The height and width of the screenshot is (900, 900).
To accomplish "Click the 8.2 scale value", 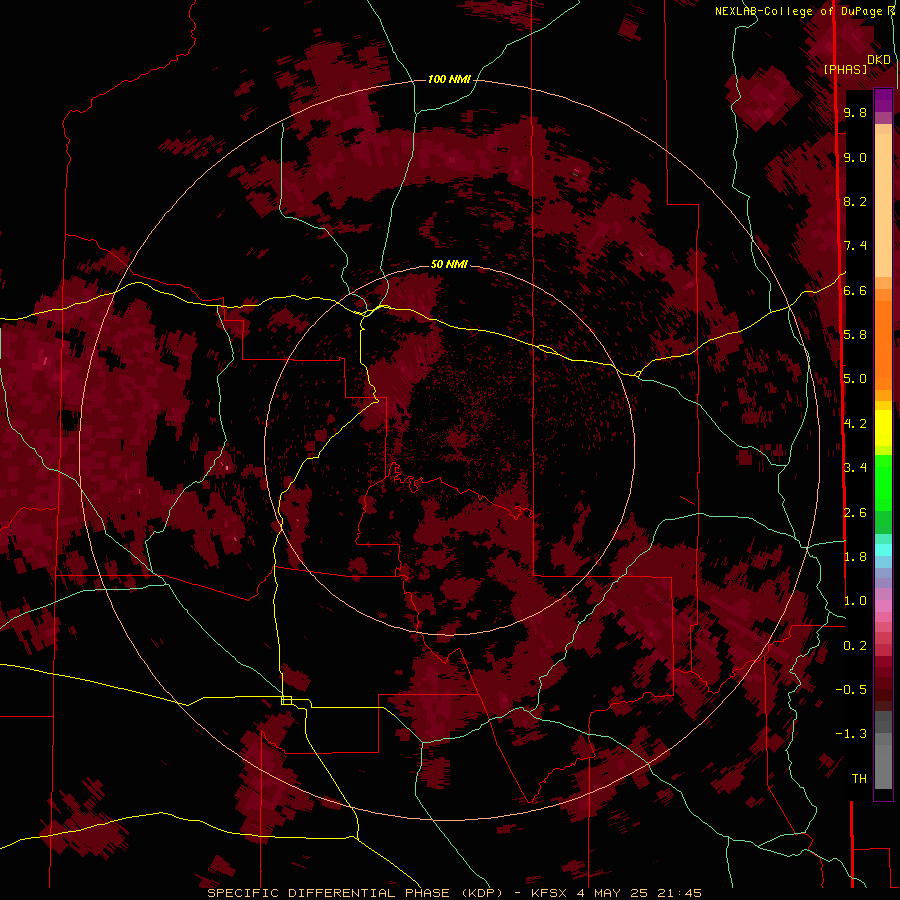I will (855, 201).
